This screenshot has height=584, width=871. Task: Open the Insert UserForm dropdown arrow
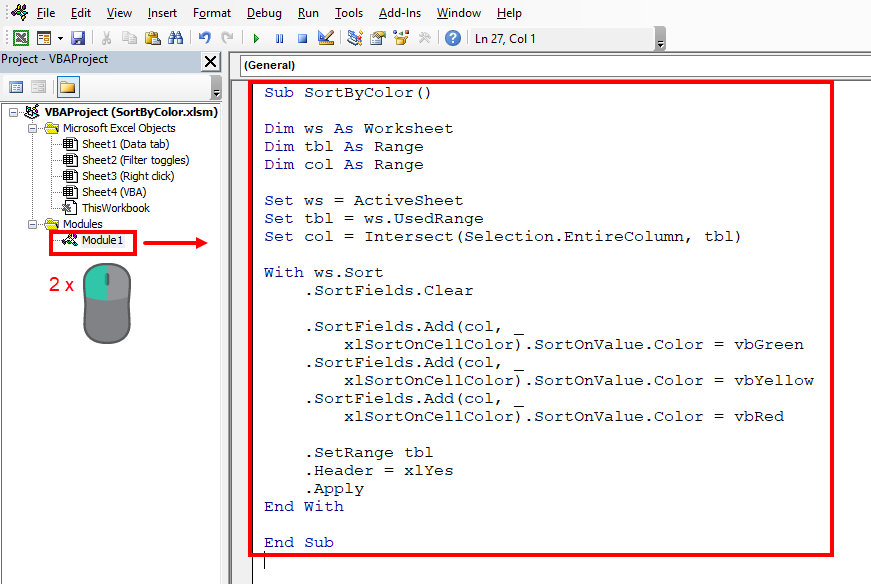[60, 38]
